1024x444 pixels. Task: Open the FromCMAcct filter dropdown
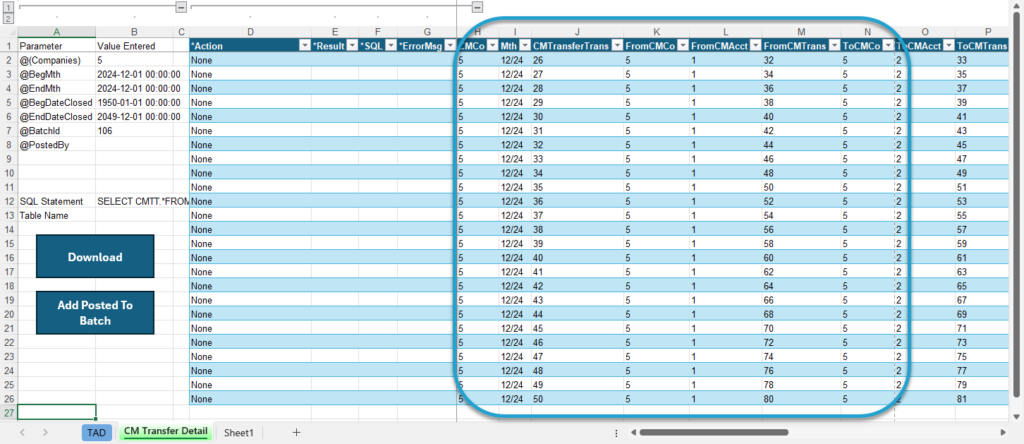tap(755, 46)
